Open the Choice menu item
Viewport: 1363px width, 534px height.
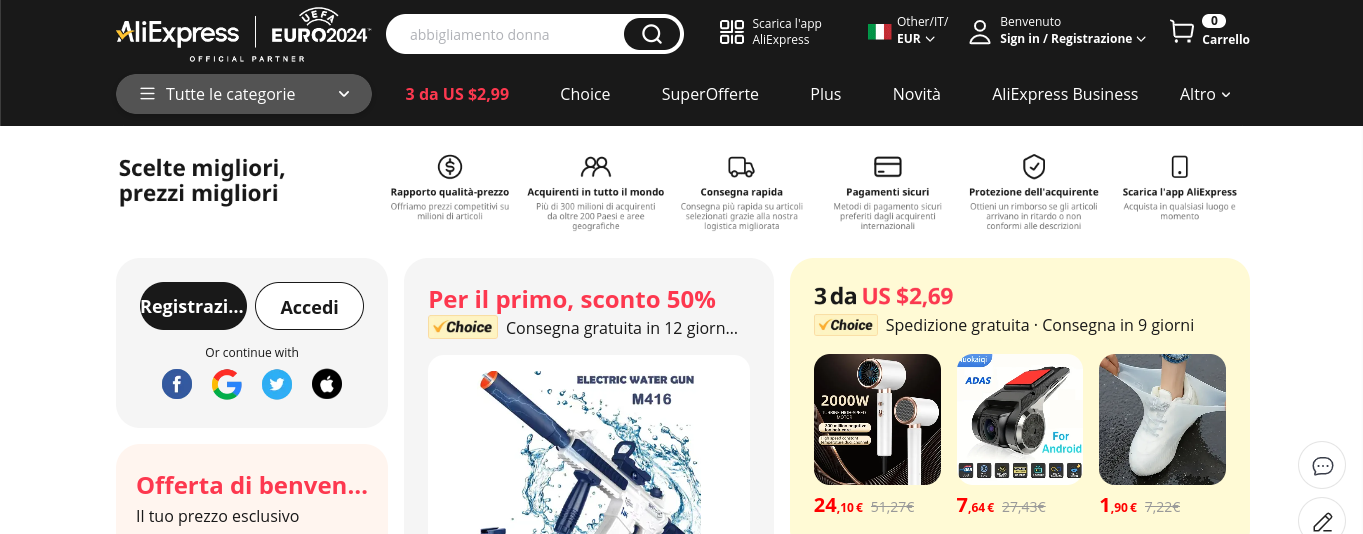(x=585, y=94)
